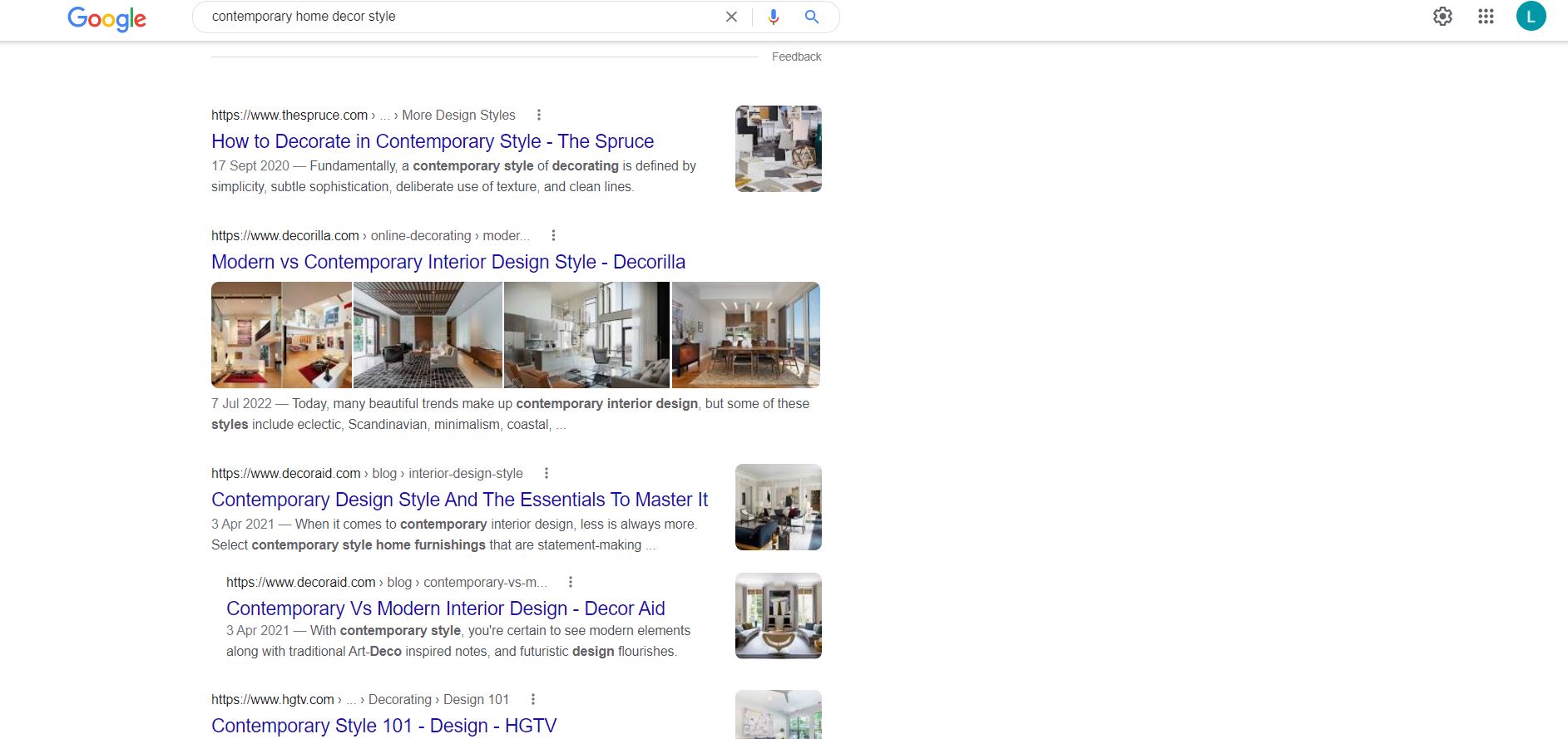1568x739 pixels.
Task: Open Modern vs Contemporary Interior Design Style link
Action: [x=448, y=262]
